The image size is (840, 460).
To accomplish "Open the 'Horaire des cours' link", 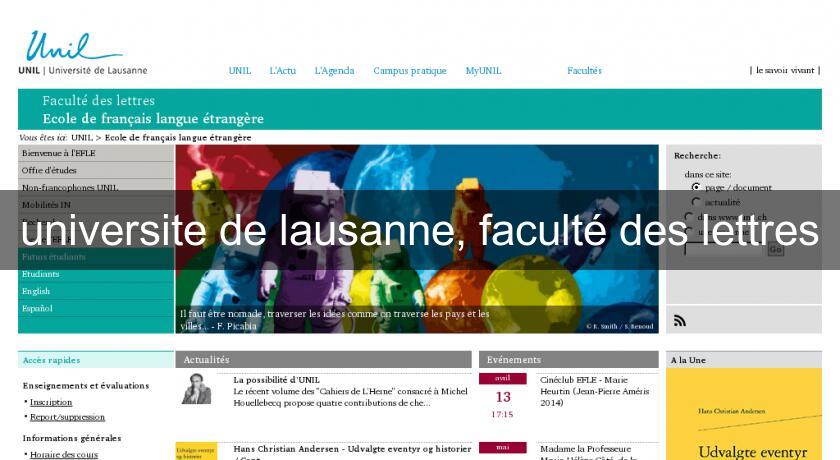I will [64, 455].
